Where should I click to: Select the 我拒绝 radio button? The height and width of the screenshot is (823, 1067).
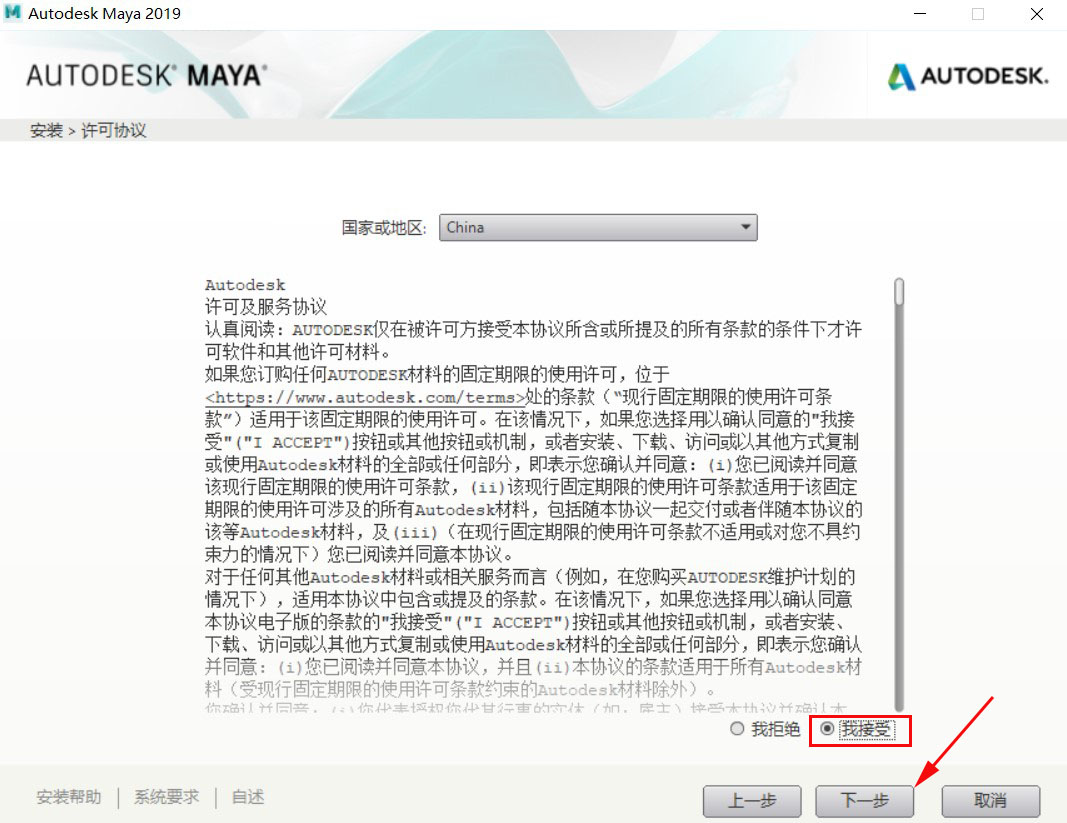(x=737, y=729)
